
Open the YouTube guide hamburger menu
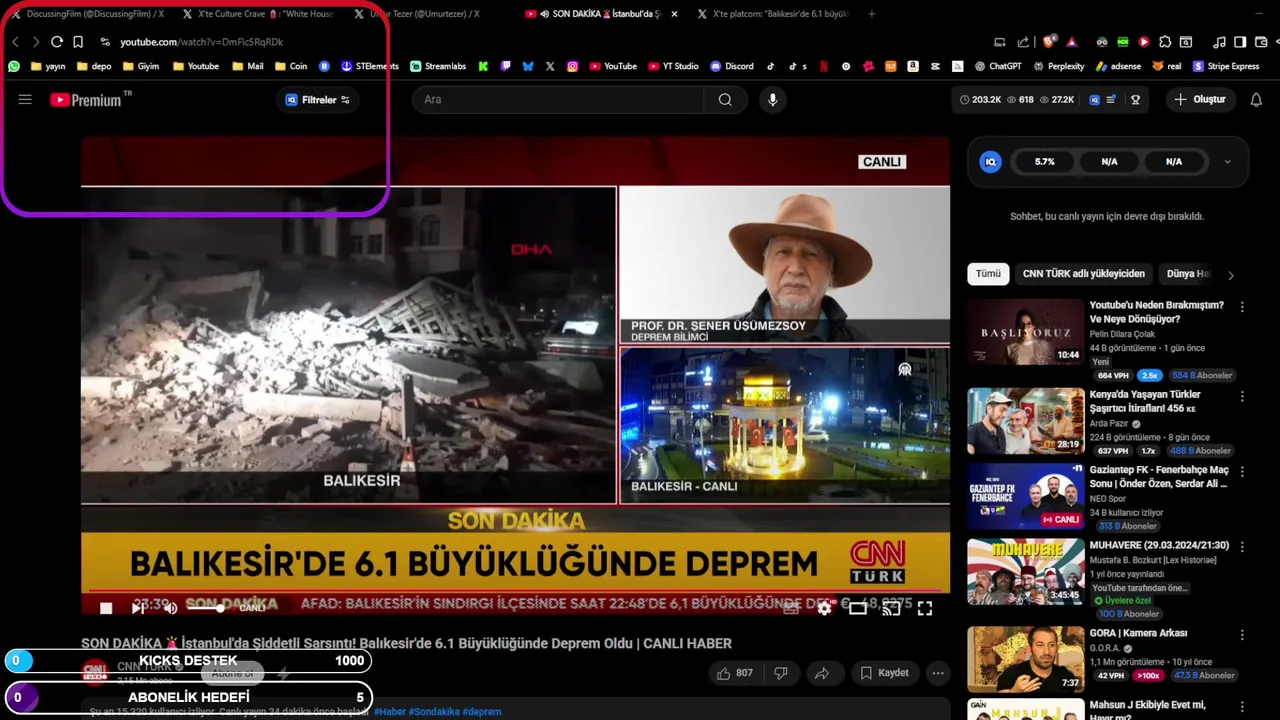pyautogui.click(x=25, y=100)
